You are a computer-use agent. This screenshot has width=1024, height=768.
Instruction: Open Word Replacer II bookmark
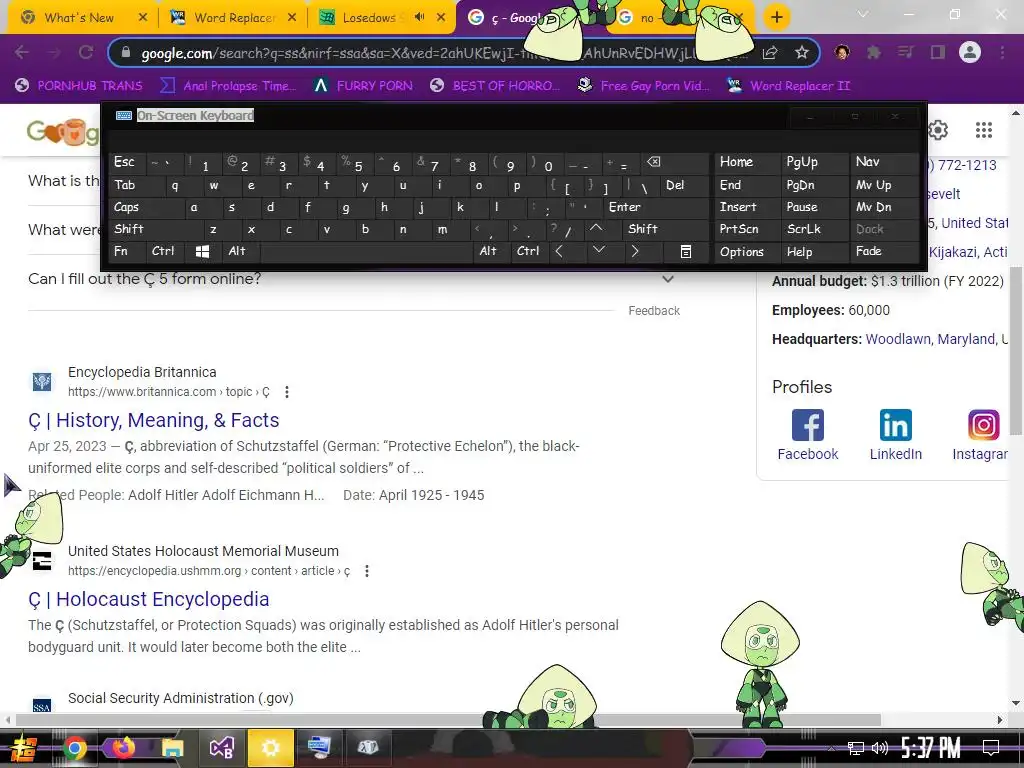[x=788, y=86]
